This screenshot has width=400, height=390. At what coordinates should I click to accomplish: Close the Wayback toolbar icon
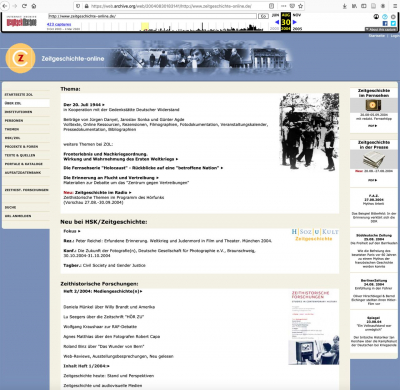click(x=393, y=17)
